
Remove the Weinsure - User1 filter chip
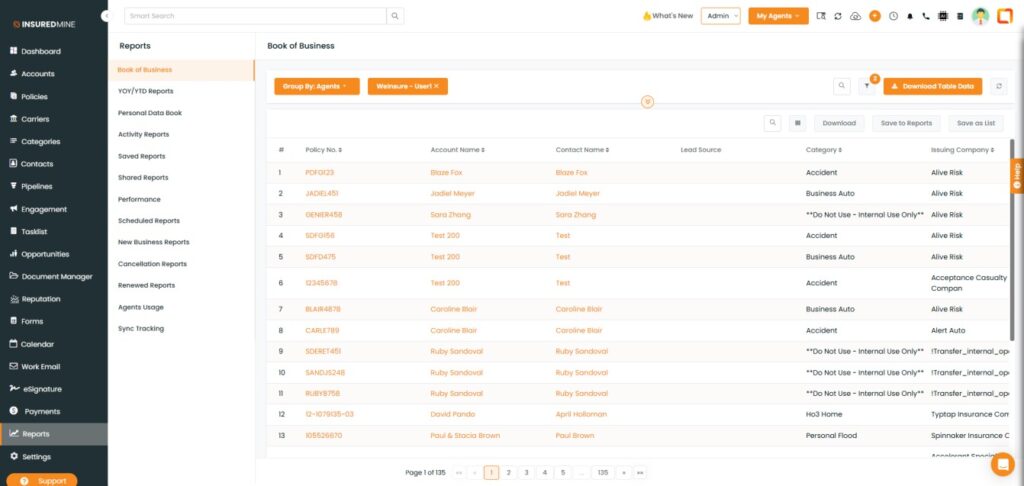(x=436, y=87)
